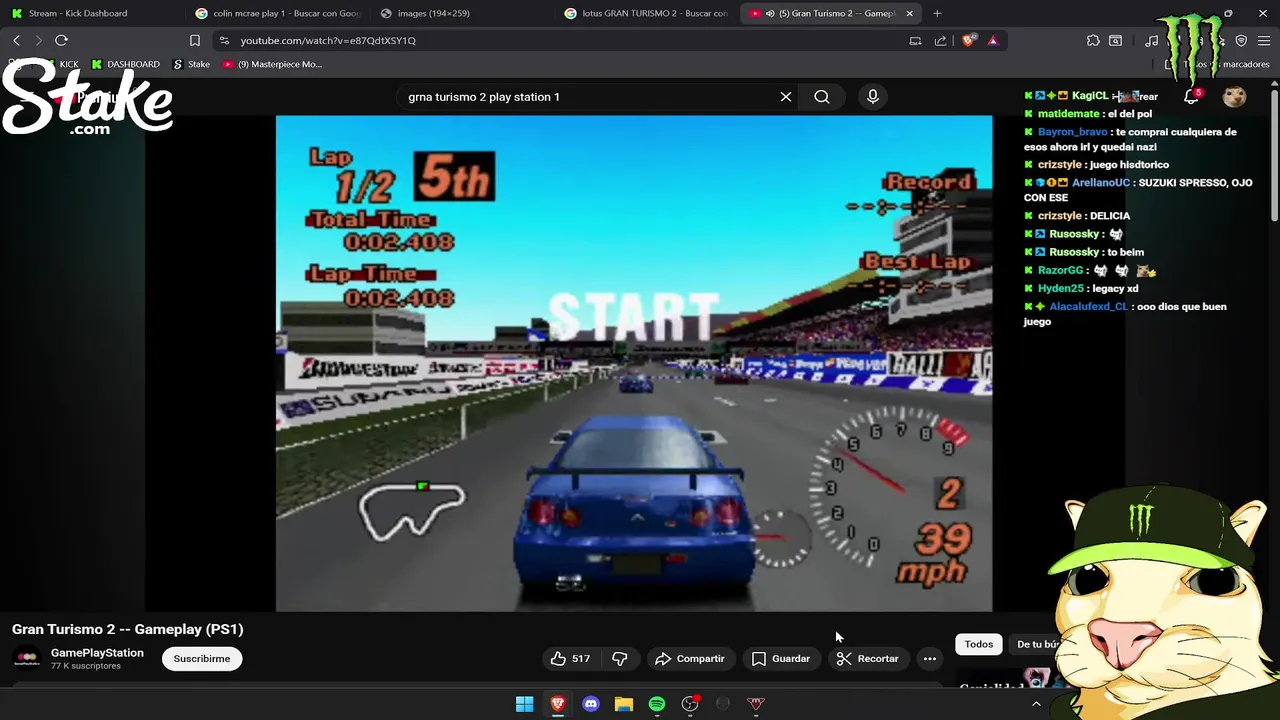Click chat user Alacalufexd_CL
Image resolution: width=1280 pixels, height=720 pixels.
1088,306
